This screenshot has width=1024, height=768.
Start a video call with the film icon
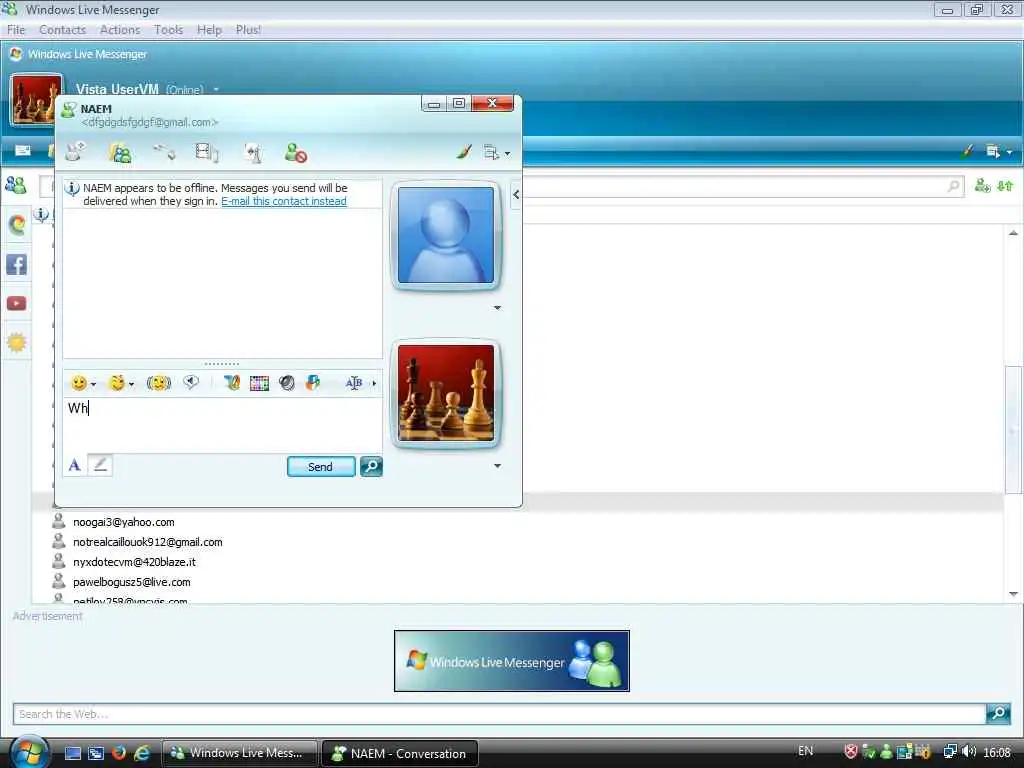207,153
